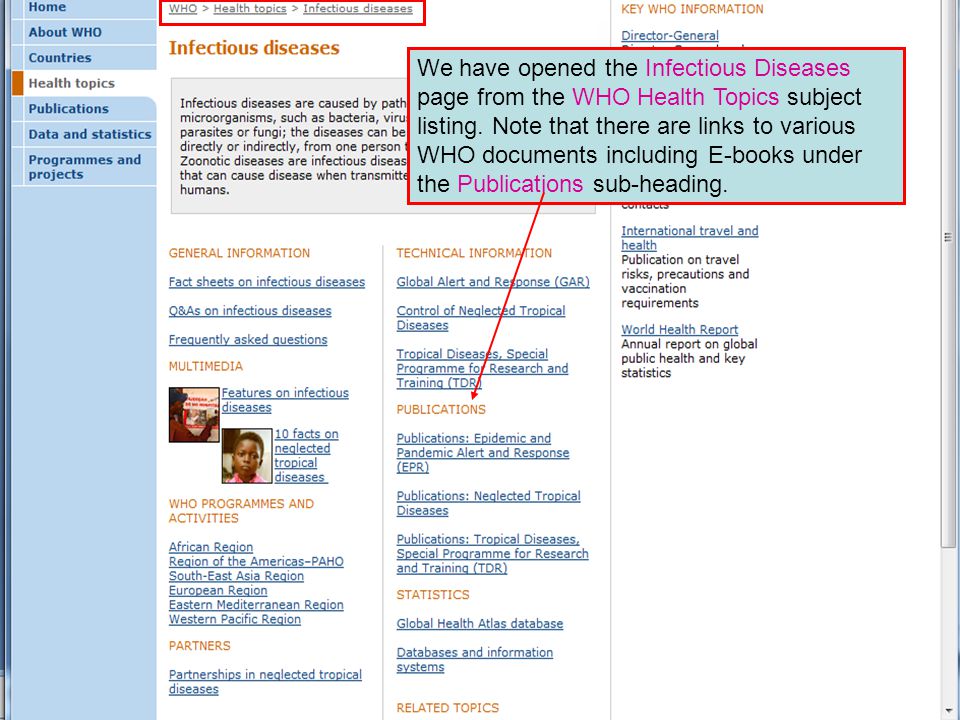Click the PARTNERS heading
The width and height of the screenshot is (960, 720).
[200, 646]
